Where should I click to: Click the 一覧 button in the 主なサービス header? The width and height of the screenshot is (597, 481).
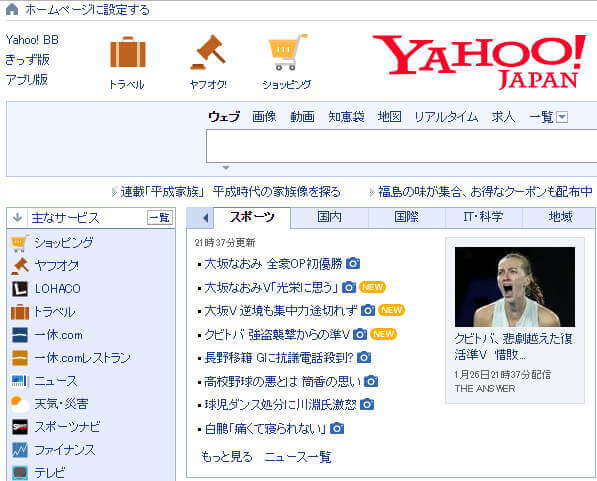pyautogui.click(x=160, y=217)
